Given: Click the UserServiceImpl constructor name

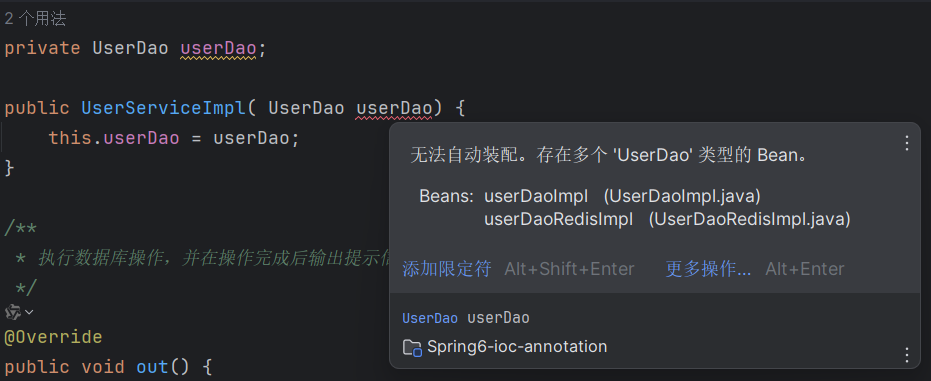Looking at the screenshot, I should tap(163, 109).
